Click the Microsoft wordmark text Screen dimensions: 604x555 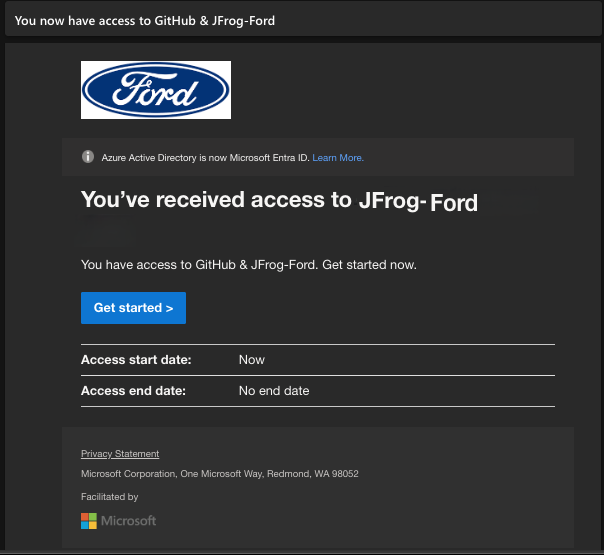128,521
